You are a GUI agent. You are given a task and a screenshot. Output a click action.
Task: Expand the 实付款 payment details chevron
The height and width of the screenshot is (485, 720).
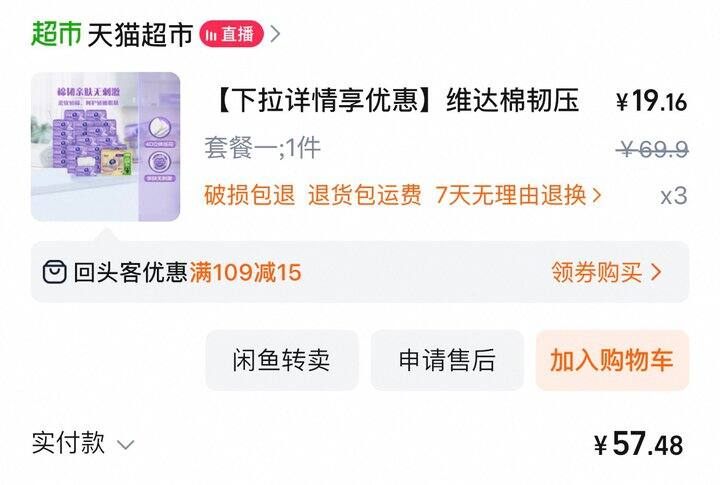(x=125, y=445)
